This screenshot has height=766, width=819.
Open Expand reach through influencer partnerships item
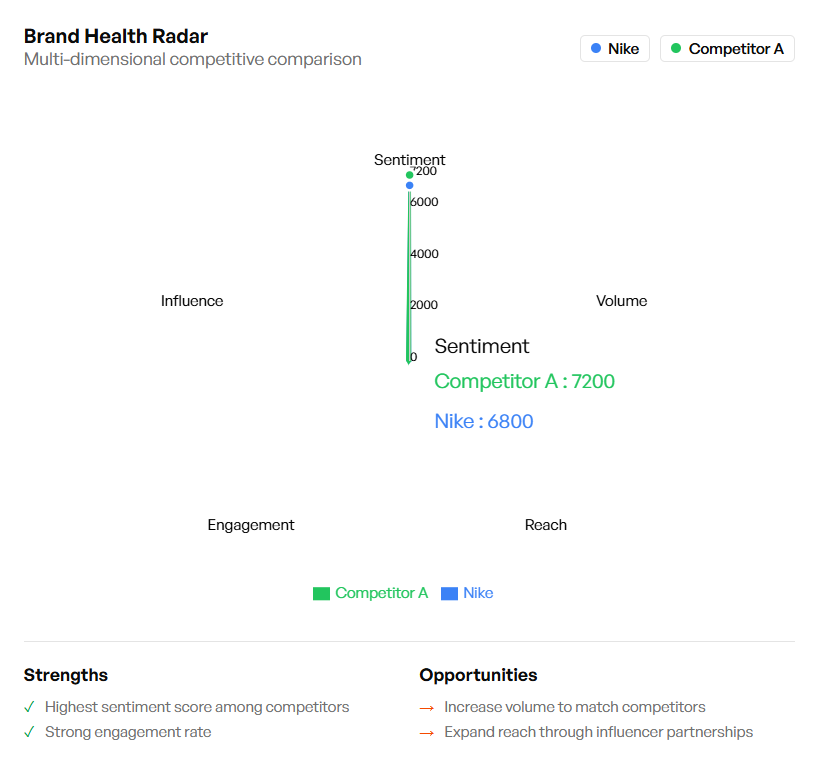(x=598, y=732)
